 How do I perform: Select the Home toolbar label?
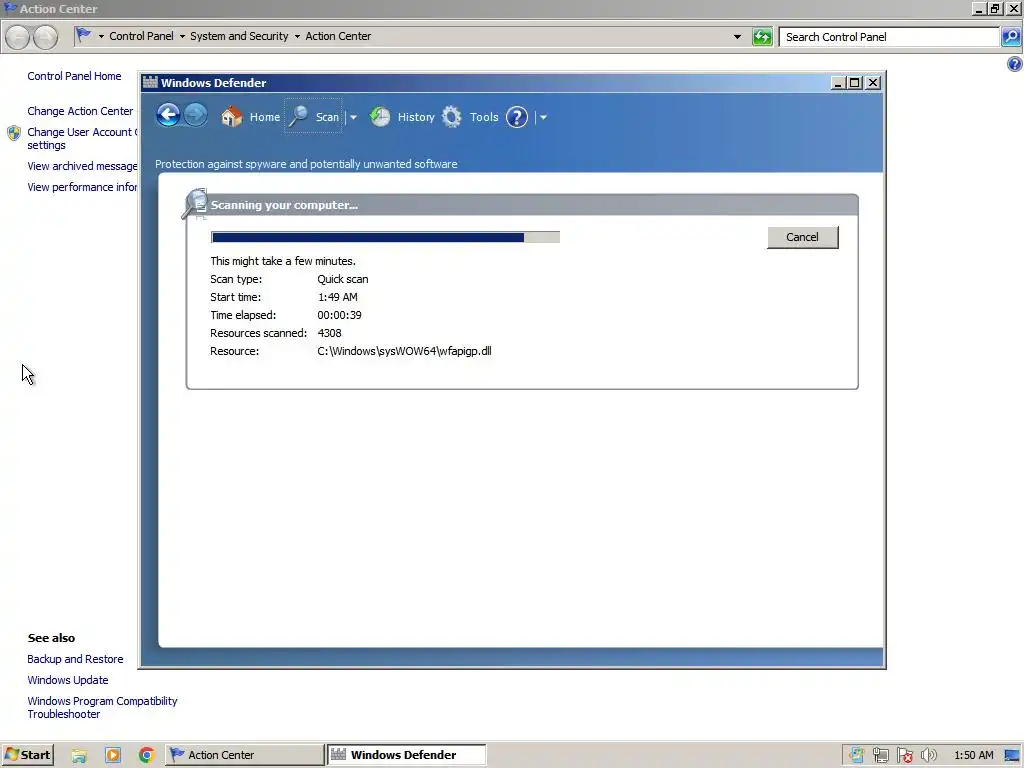tap(264, 117)
